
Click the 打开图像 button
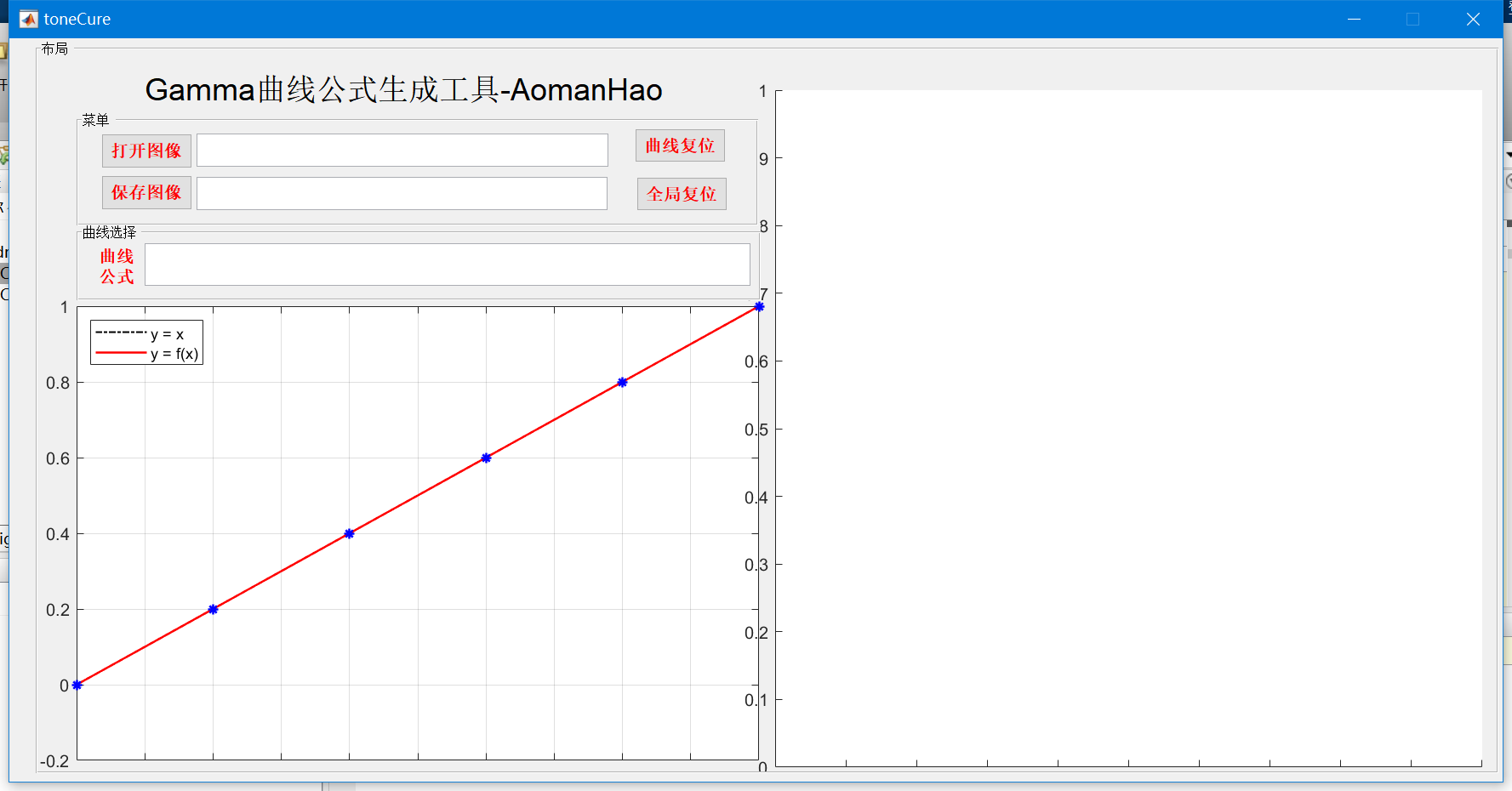click(146, 150)
